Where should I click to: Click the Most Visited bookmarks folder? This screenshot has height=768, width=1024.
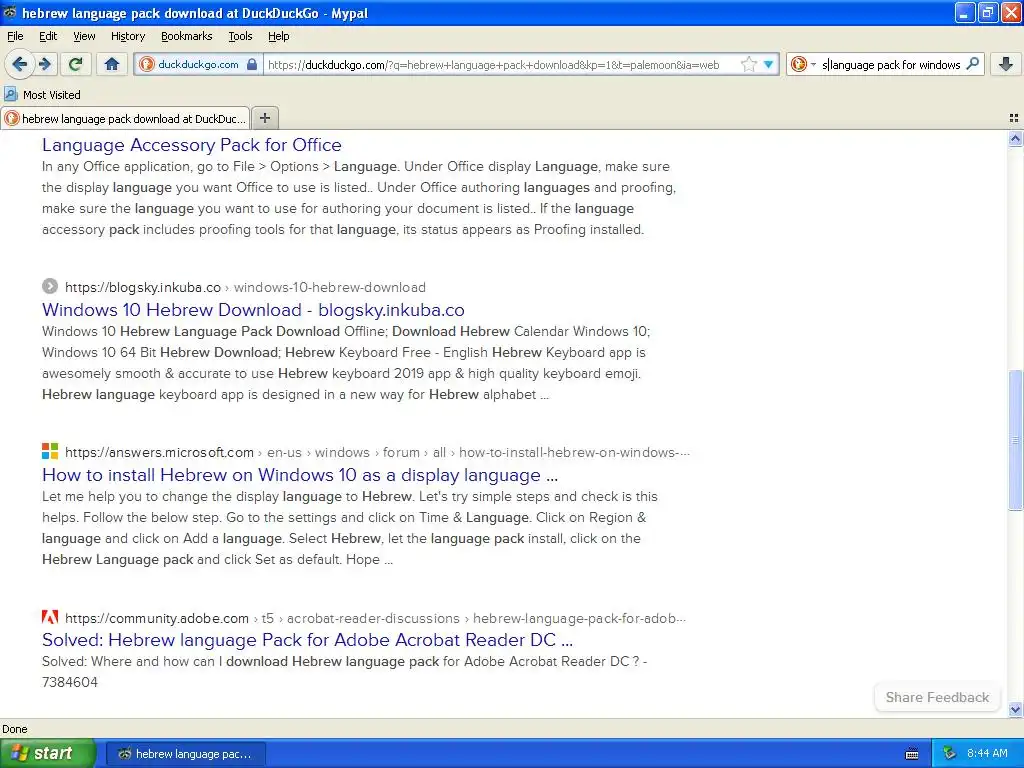tap(42, 95)
